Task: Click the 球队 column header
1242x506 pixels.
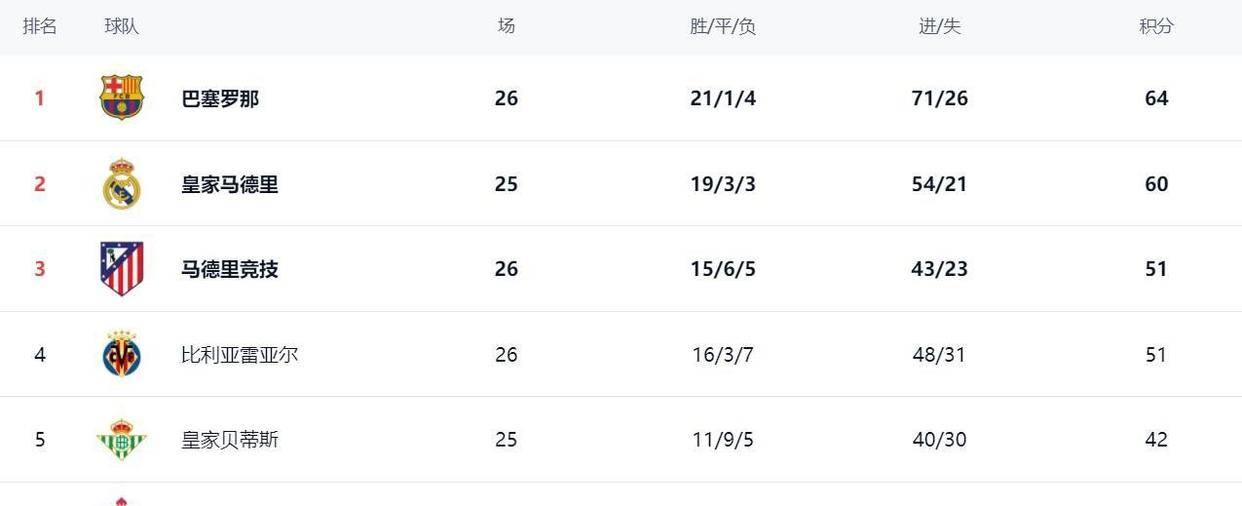Action: (x=122, y=27)
